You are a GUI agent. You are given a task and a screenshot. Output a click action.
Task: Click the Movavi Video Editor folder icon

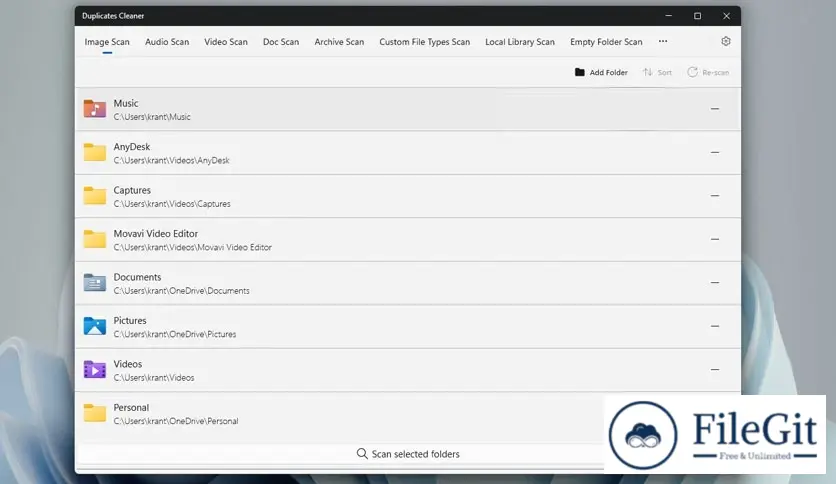point(94,239)
